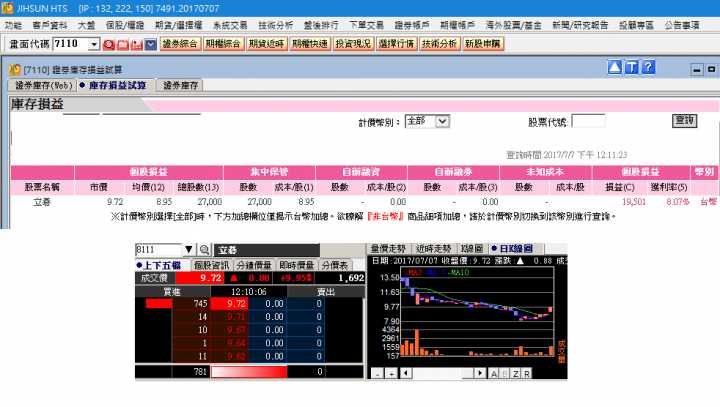Click chart scrollbar right arrow
Image resolution: width=720 pixels, height=407 pixels.
tap(480, 373)
